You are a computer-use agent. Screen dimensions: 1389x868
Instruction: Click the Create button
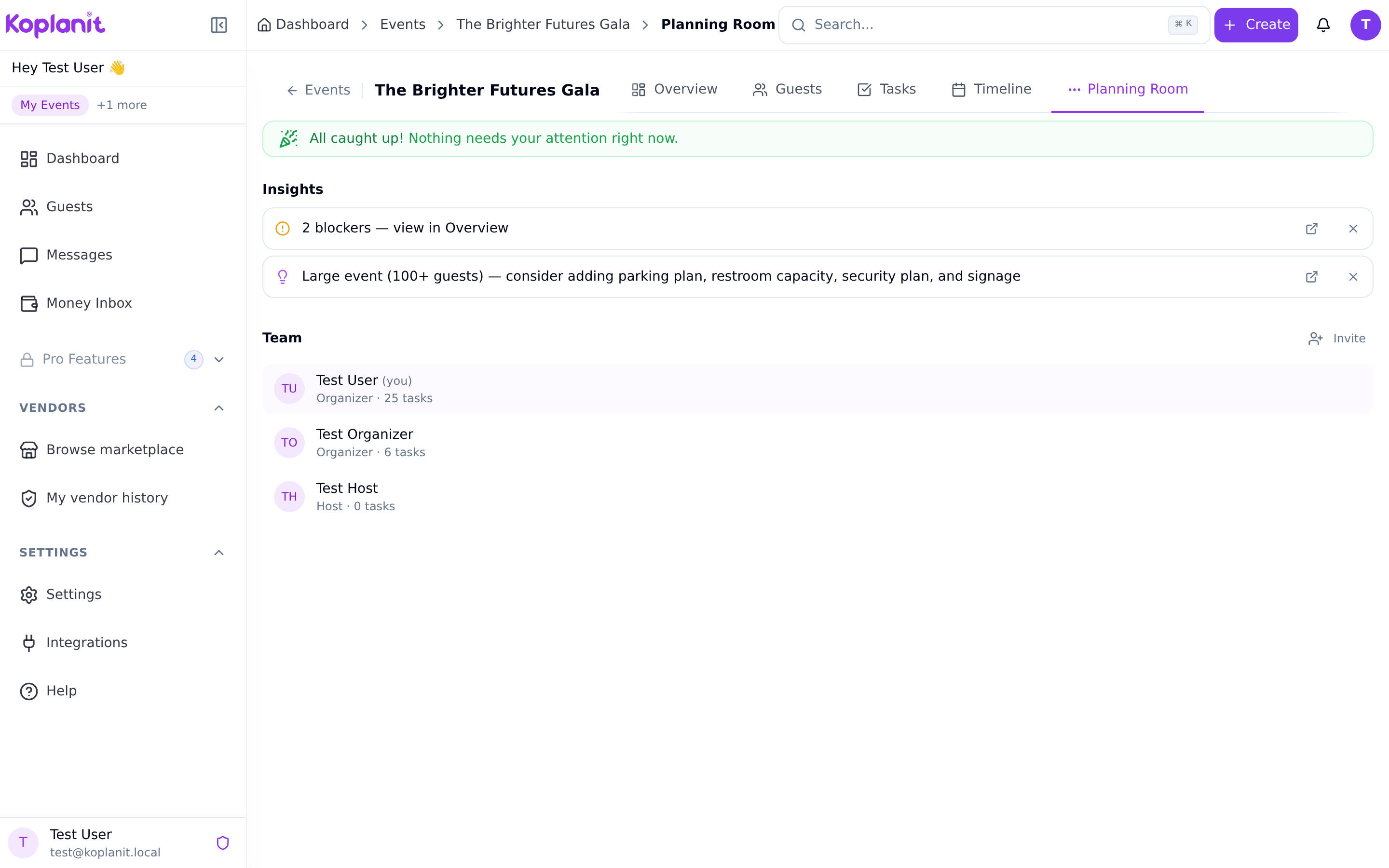[1256, 25]
